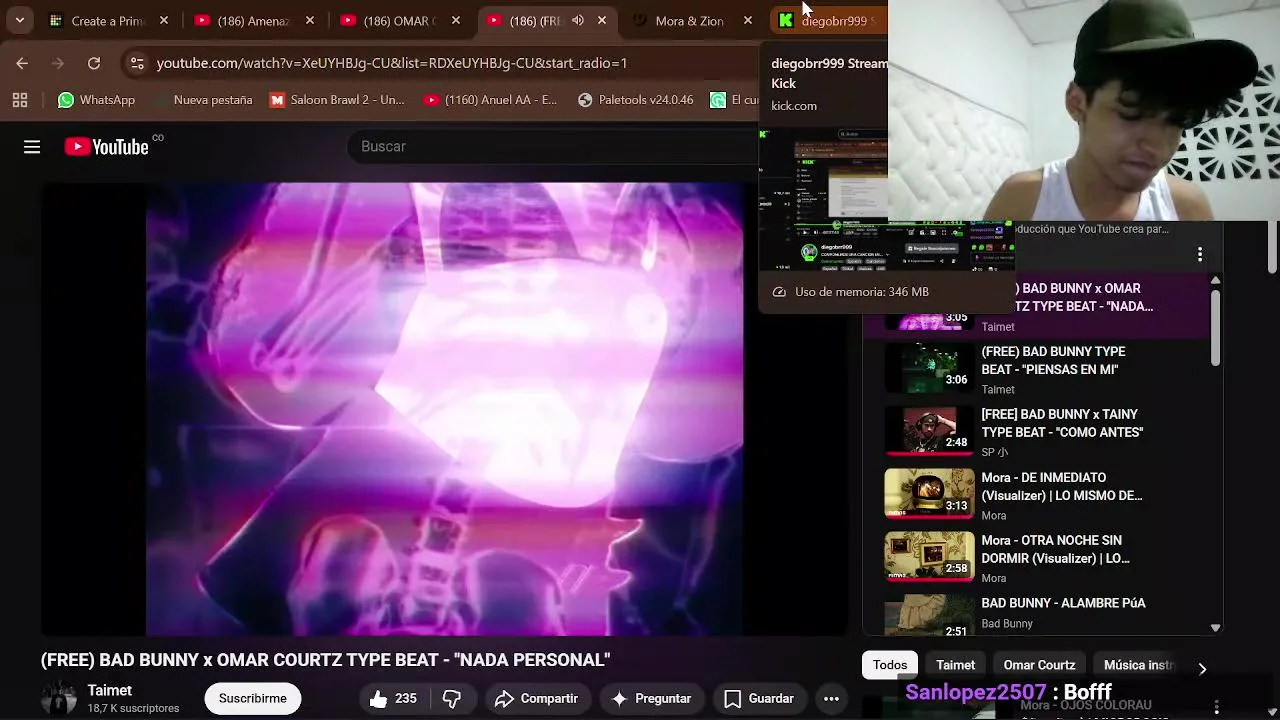Click the 18,7 K suscriptores text
Image resolution: width=1280 pixels, height=720 pixels.
pos(133,708)
